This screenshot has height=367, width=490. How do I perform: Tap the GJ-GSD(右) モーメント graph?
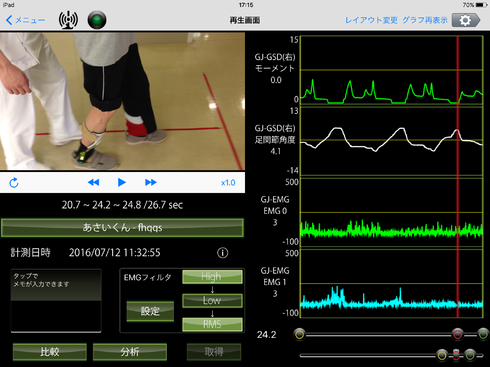392,70
